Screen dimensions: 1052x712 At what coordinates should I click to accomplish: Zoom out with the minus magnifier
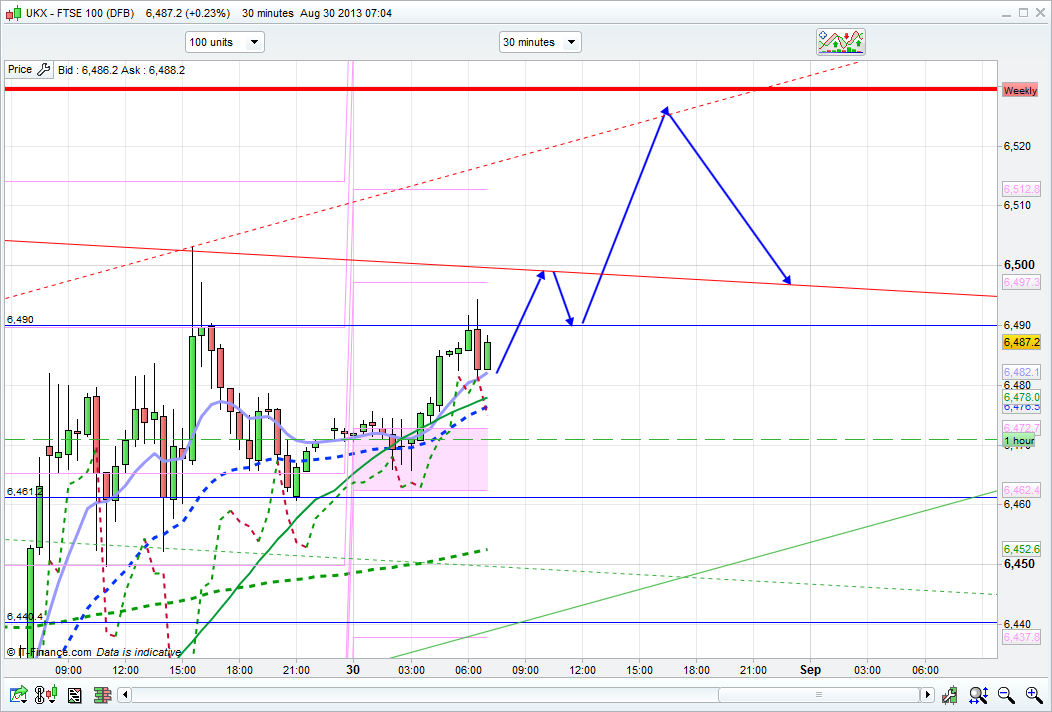click(1006, 694)
